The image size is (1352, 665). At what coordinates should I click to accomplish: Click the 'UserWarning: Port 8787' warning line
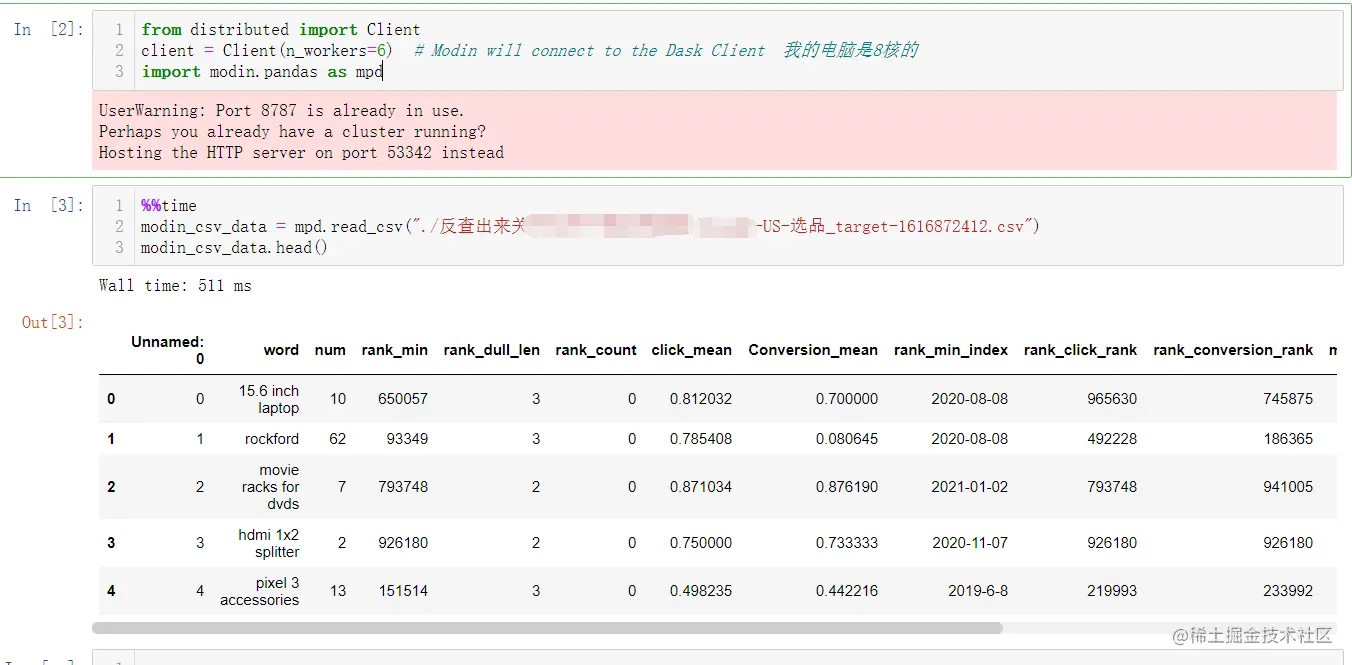[x=281, y=111]
